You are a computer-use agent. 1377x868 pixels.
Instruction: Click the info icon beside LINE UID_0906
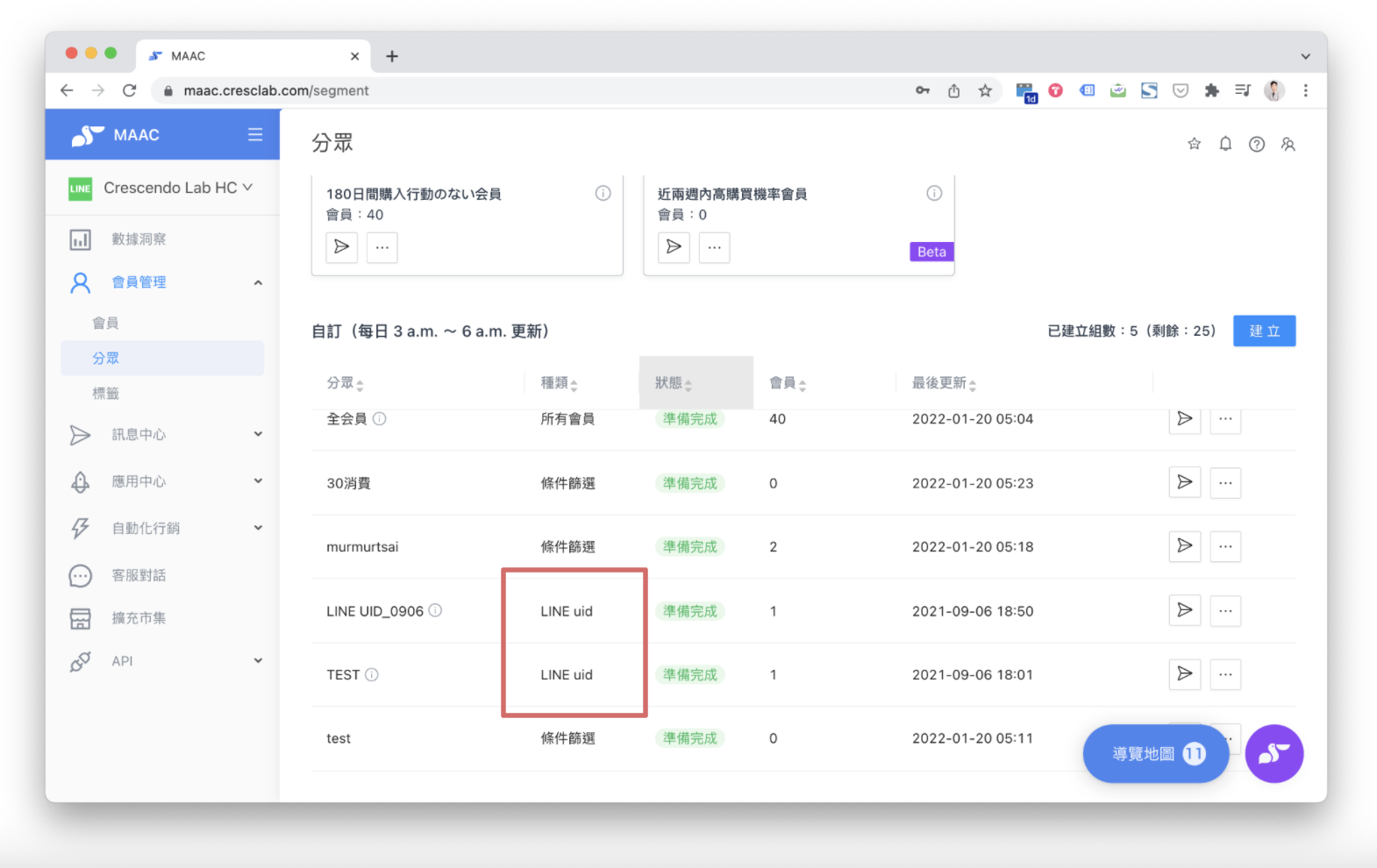pos(435,610)
